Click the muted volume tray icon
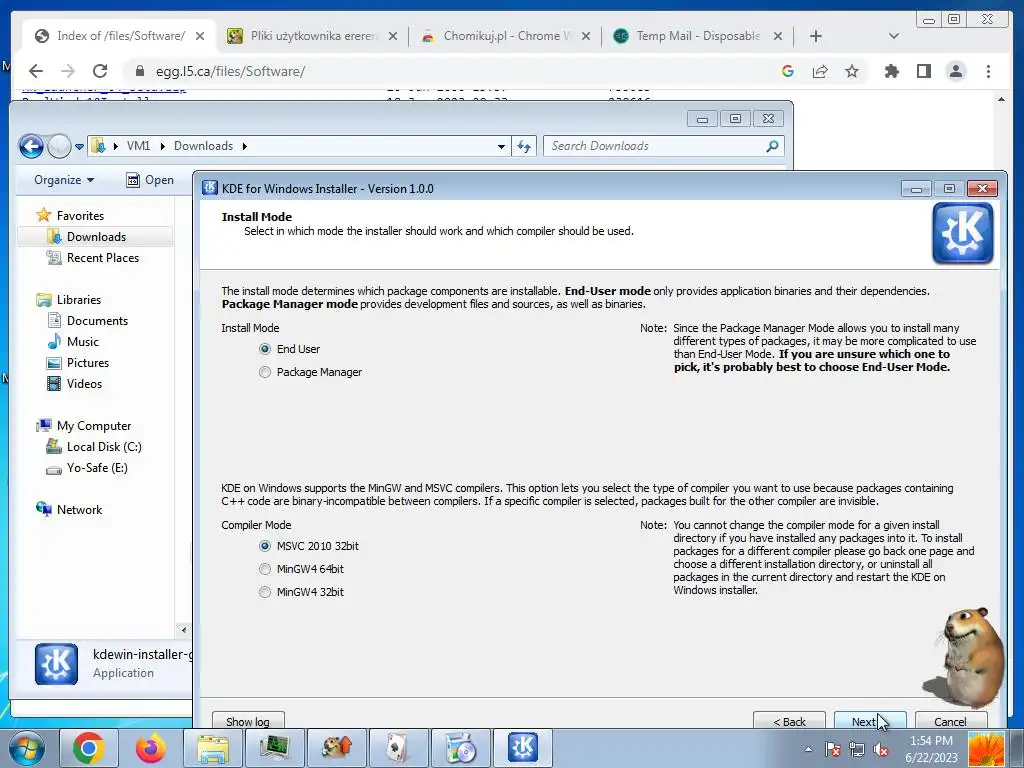 pos(881,750)
